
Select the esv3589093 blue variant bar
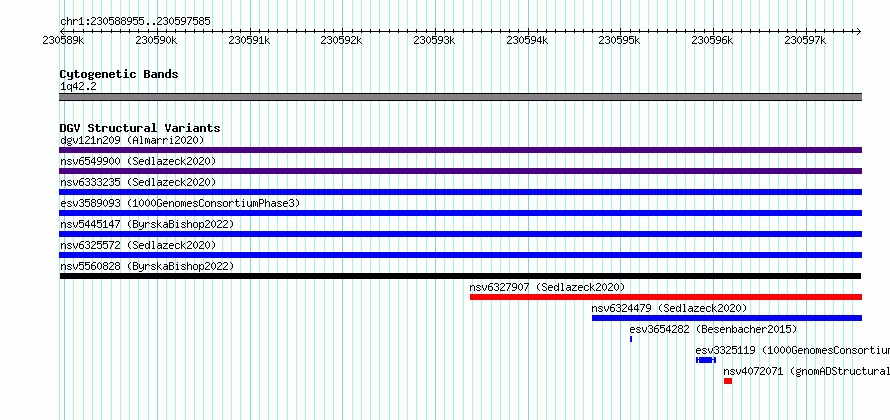pos(460,213)
